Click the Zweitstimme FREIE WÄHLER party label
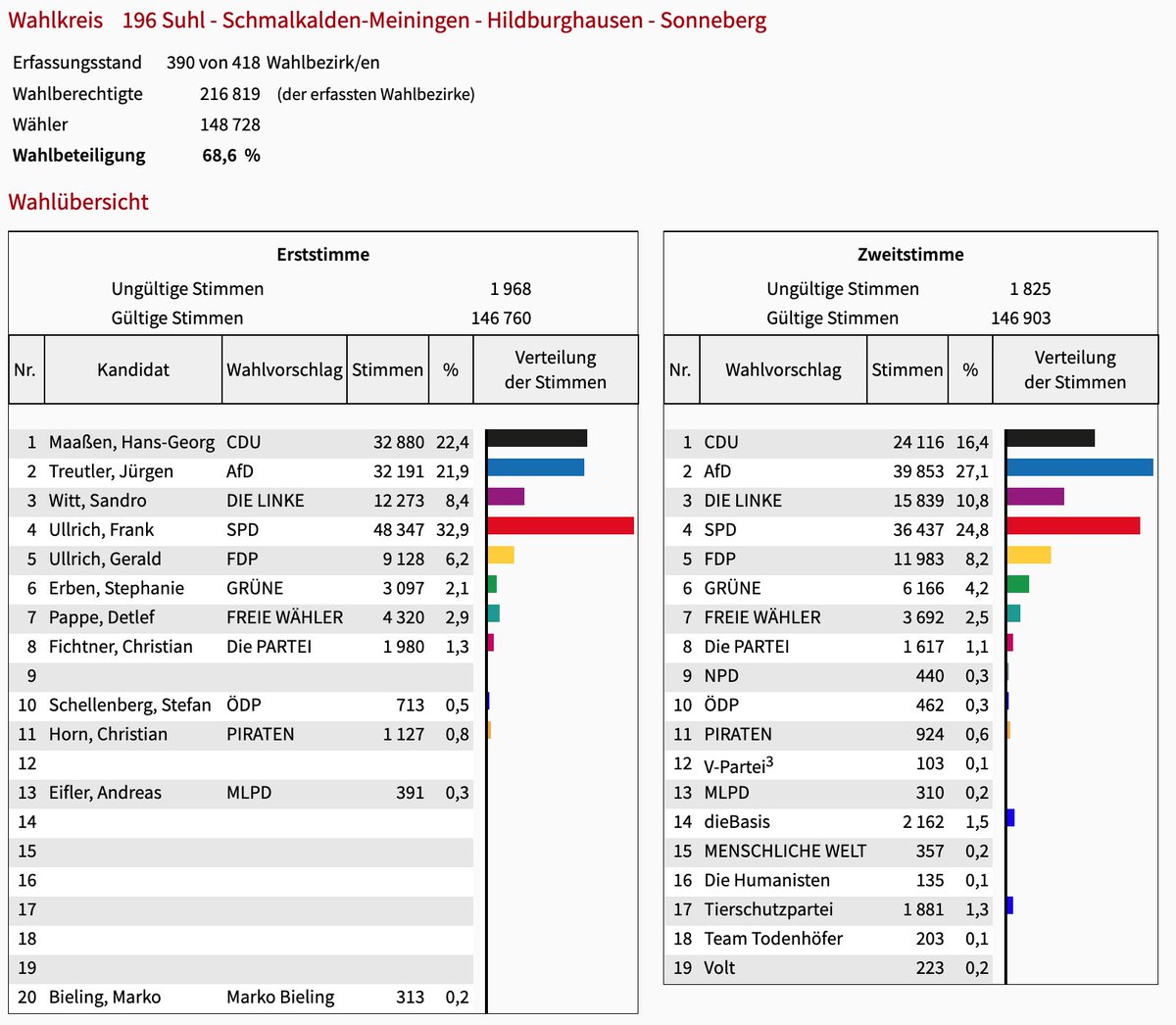The height and width of the screenshot is (1025, 1176). (762, 617)
